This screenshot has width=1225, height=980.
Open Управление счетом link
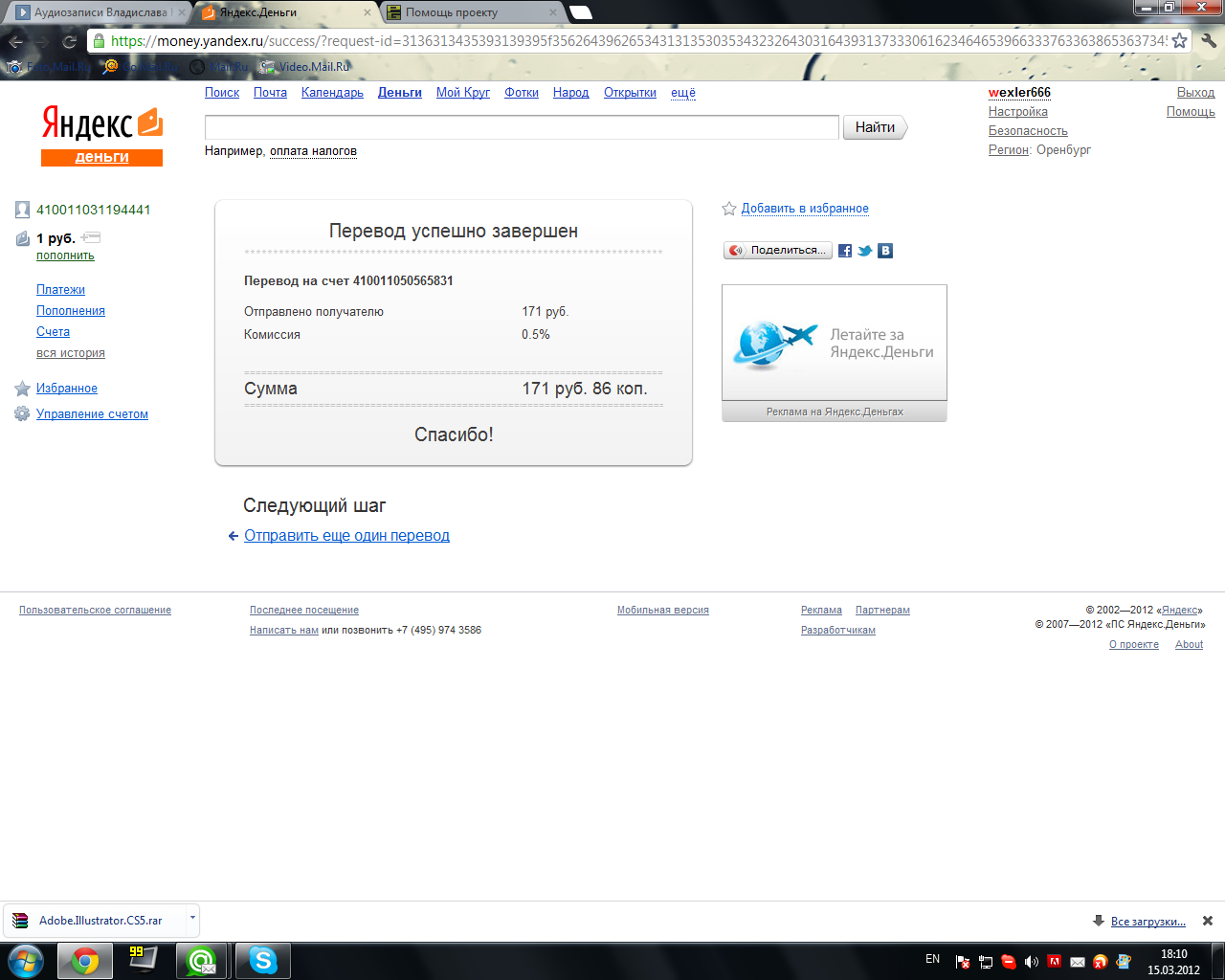tap(92, 414)
